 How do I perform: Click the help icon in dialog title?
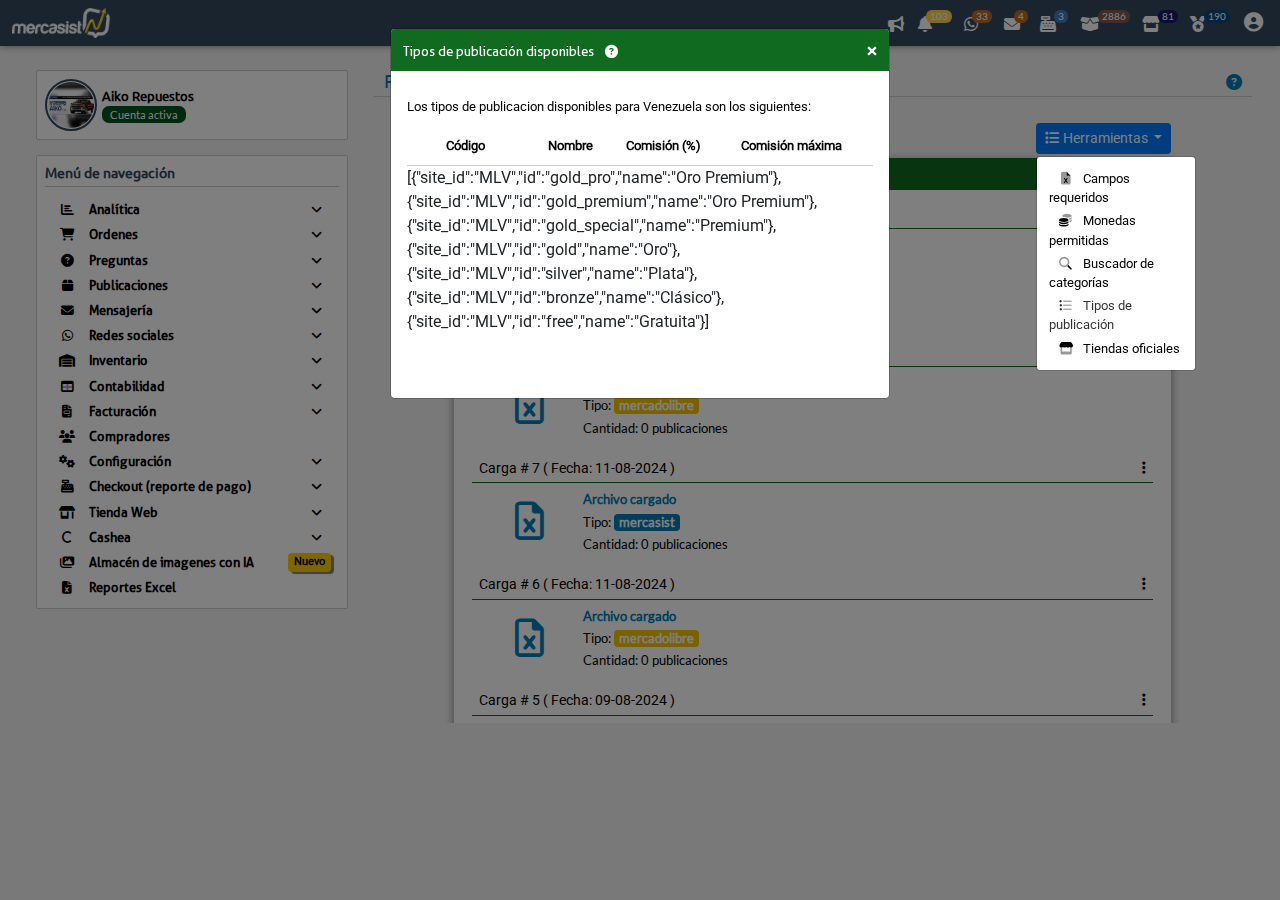pos(612,52)
